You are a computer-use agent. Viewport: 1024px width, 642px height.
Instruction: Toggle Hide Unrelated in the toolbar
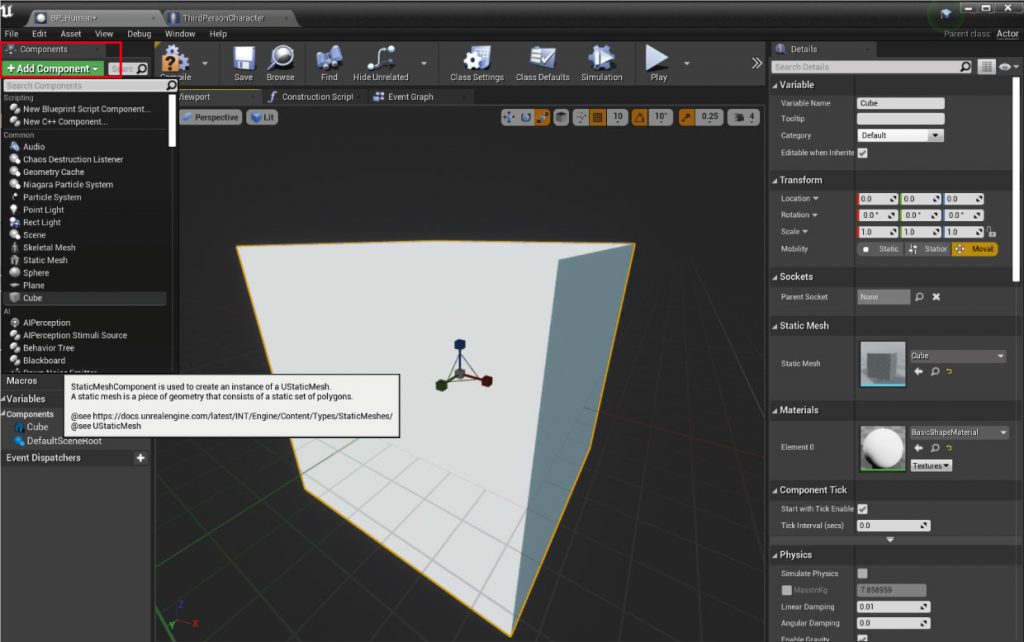pyautogui.click(x=381, y=63)
